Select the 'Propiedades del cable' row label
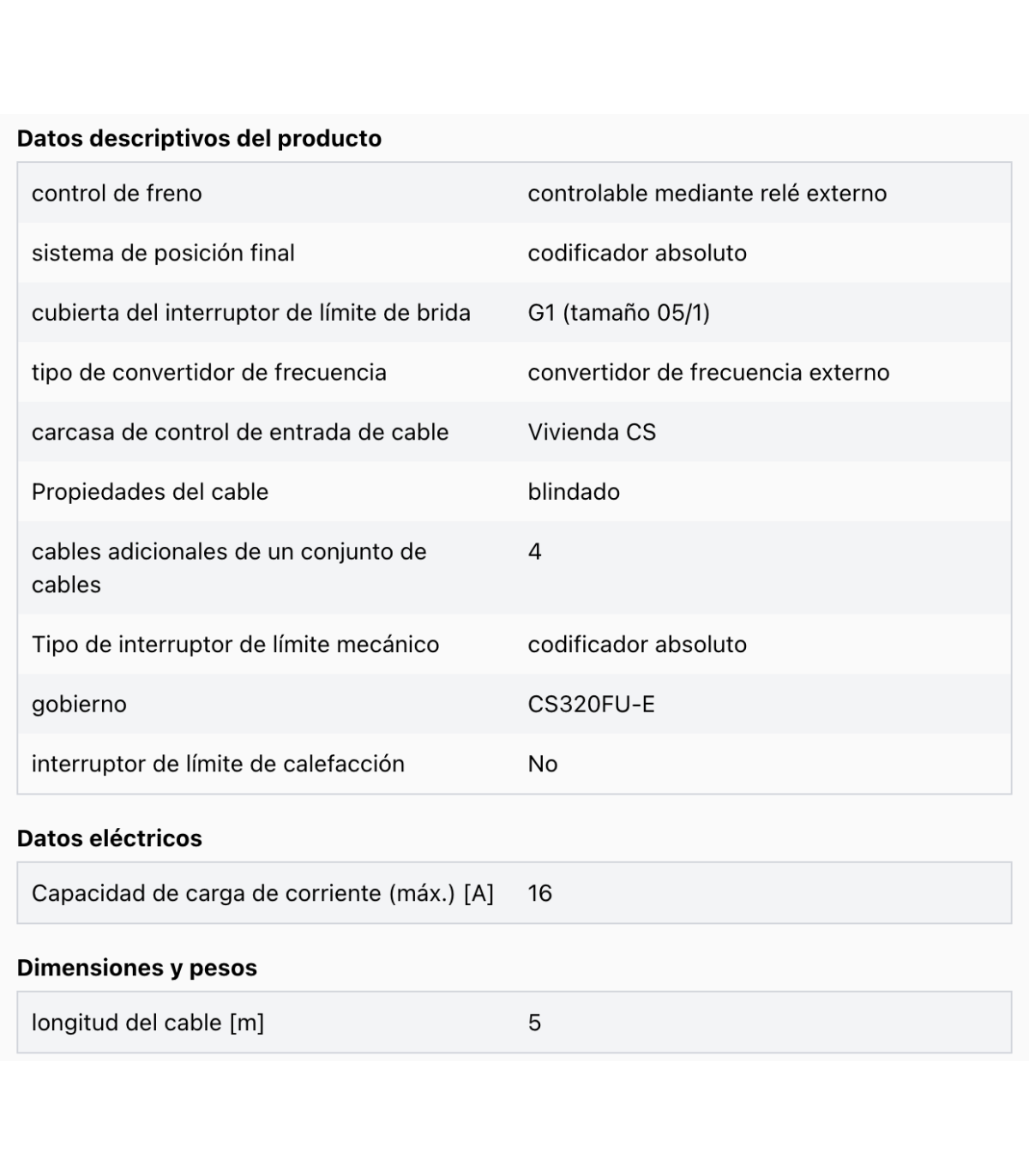This screenshot has width=1029, height=1176. tap(150, 492)
